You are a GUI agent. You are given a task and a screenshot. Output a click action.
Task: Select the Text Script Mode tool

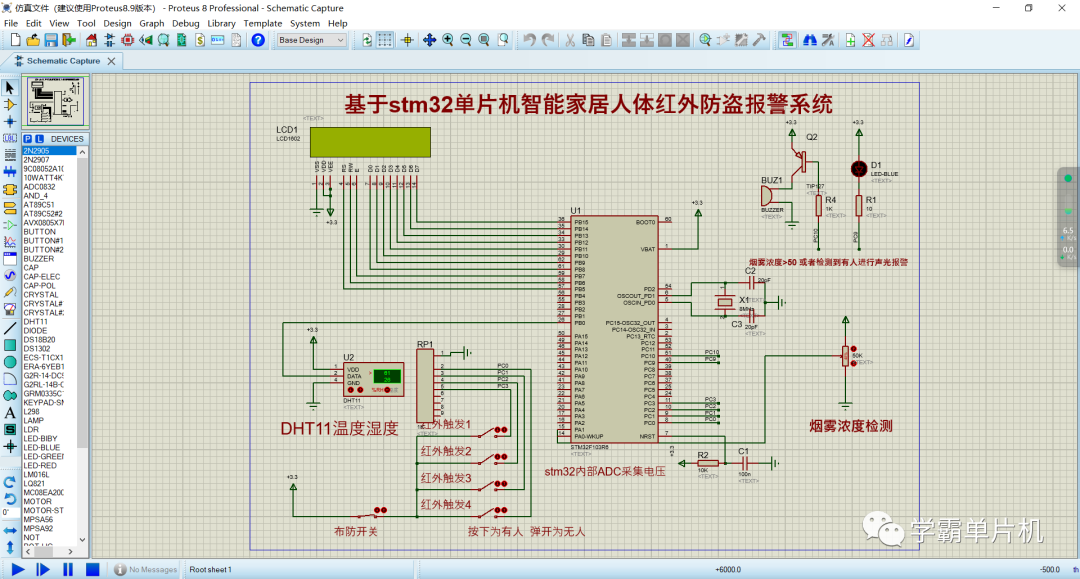pyautogui.click(x=10, y=154)
